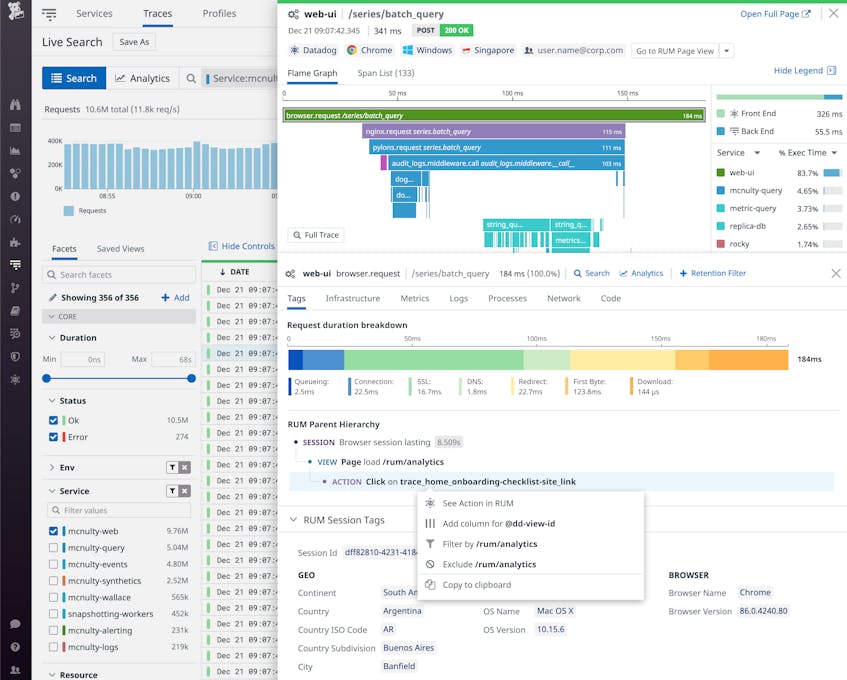Uncheck the mcnulty-web service checkbox
The height and width of the screenshot is (680, 847).
[x=53, y=531]
